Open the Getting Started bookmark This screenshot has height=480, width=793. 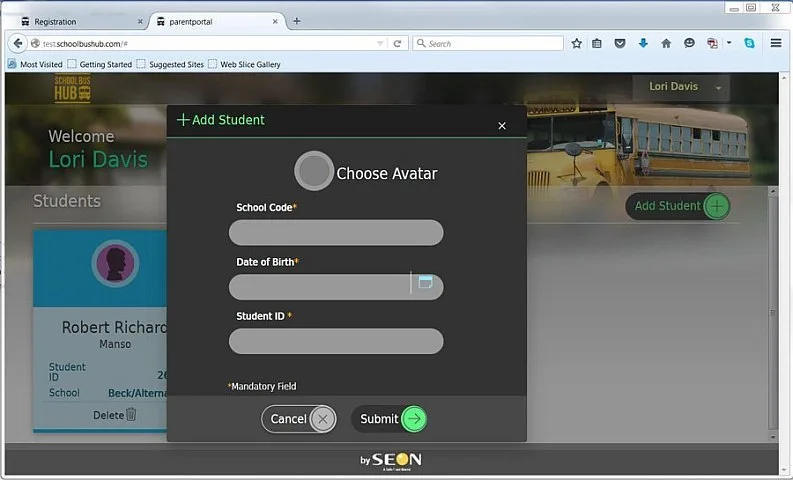[100, 64]
